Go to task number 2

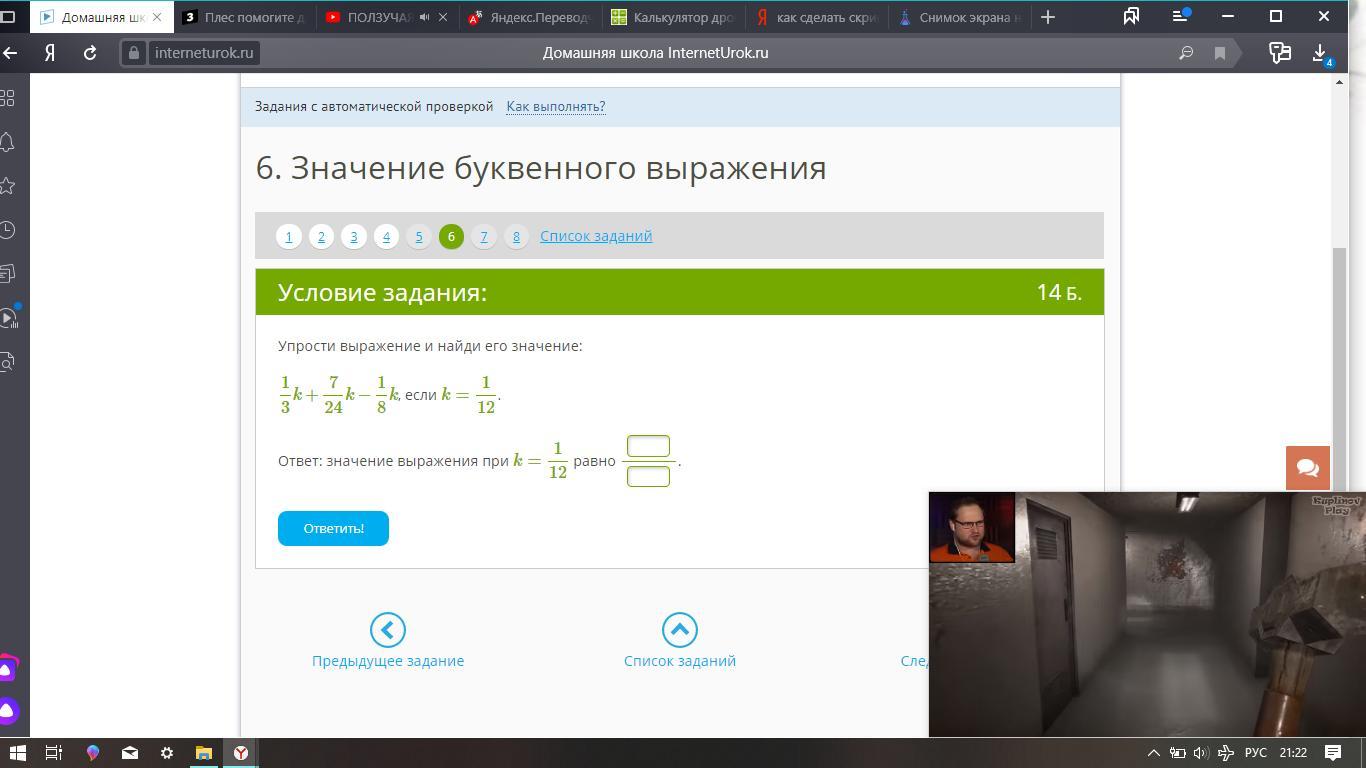(x=321, y=236)
